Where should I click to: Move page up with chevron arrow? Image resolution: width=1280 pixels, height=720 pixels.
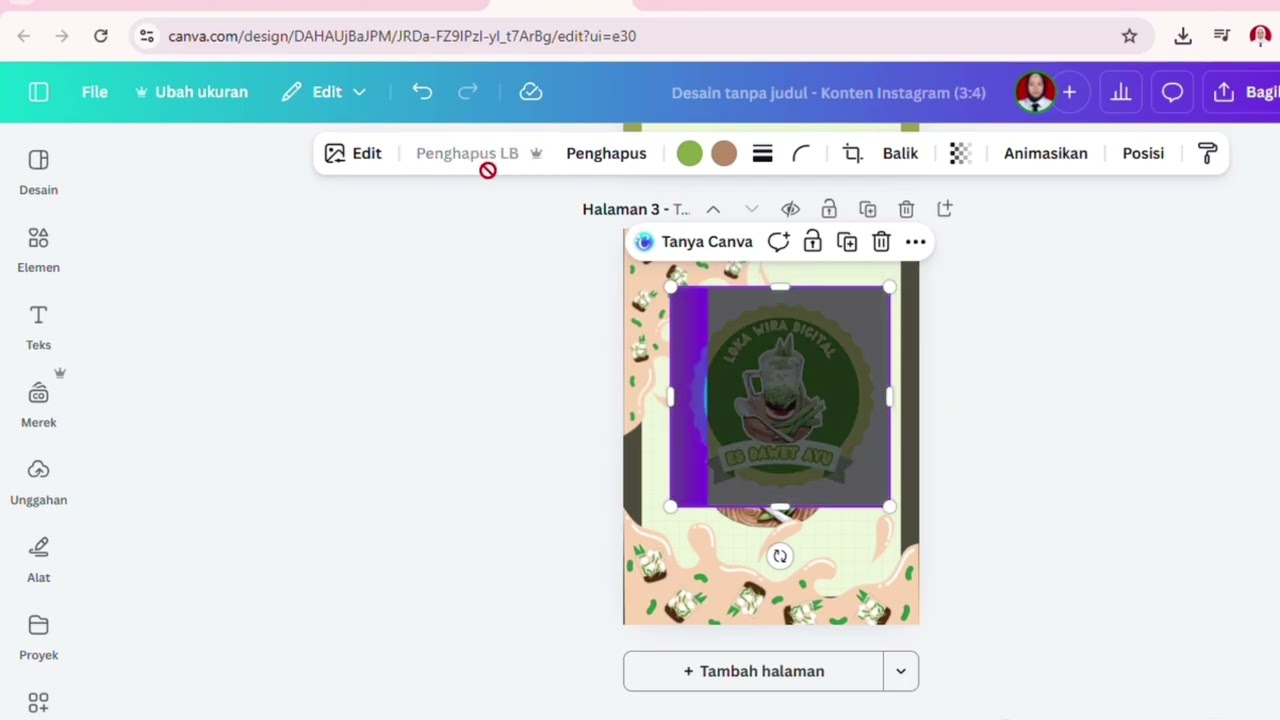coord(713,209)
